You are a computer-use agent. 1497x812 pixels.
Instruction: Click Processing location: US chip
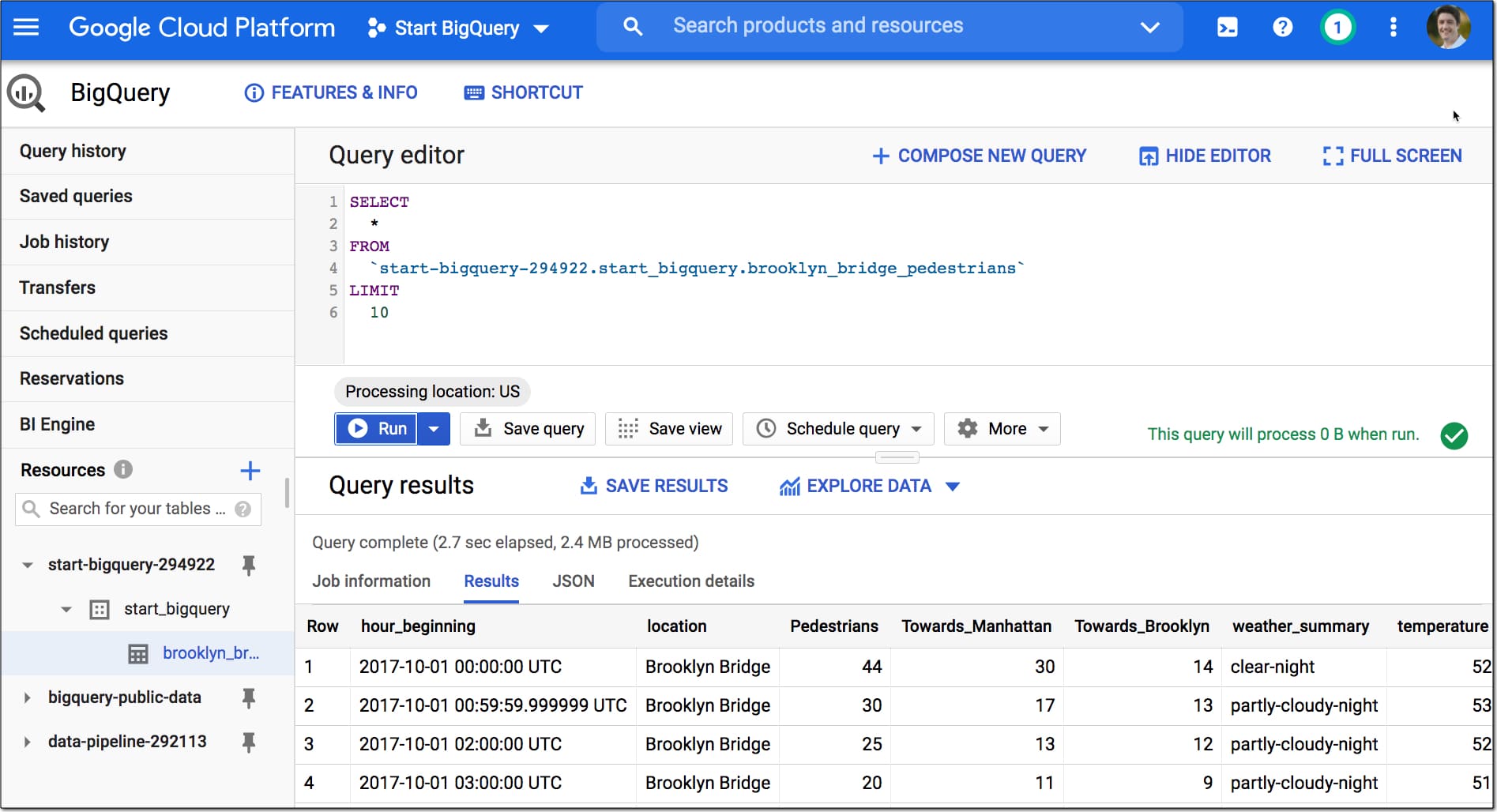[x=432, y=392]
